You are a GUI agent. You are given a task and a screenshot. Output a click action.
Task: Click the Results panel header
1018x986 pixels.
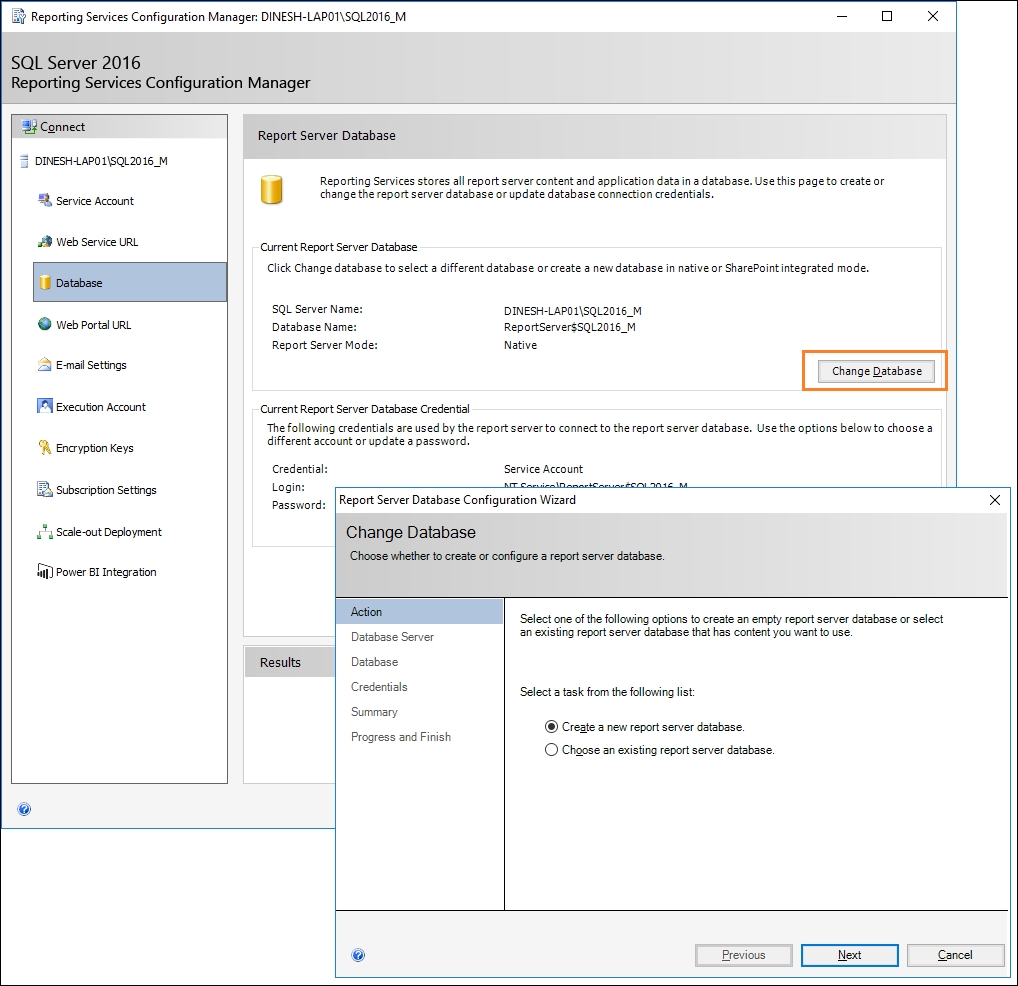[x=290, y=662]
